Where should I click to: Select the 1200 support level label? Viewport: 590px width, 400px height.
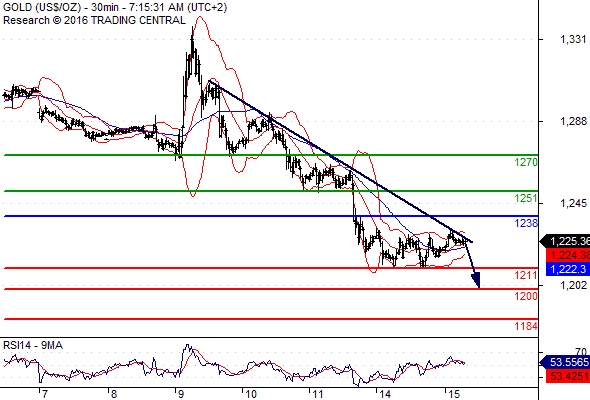tap(526, 297)
